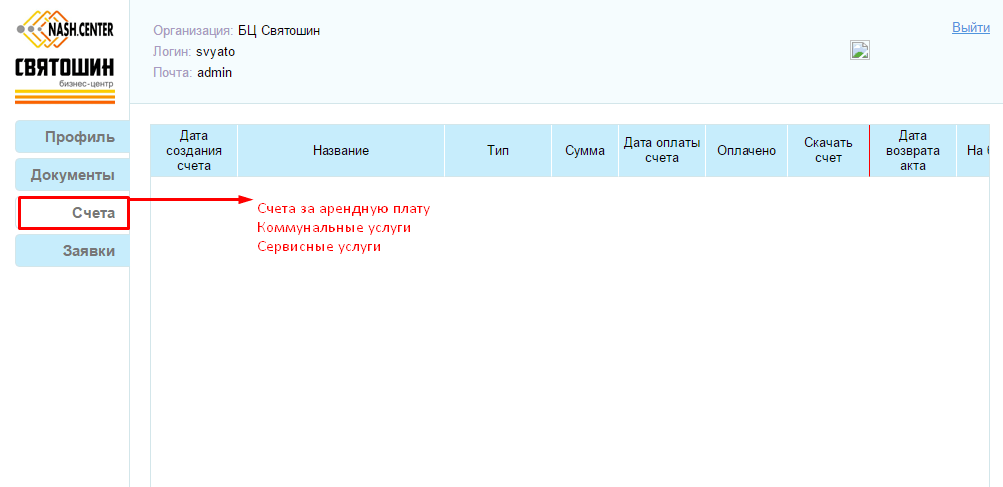1003x487 pixels.
Task: Click the Почта value admin
Action: point(214,73)
